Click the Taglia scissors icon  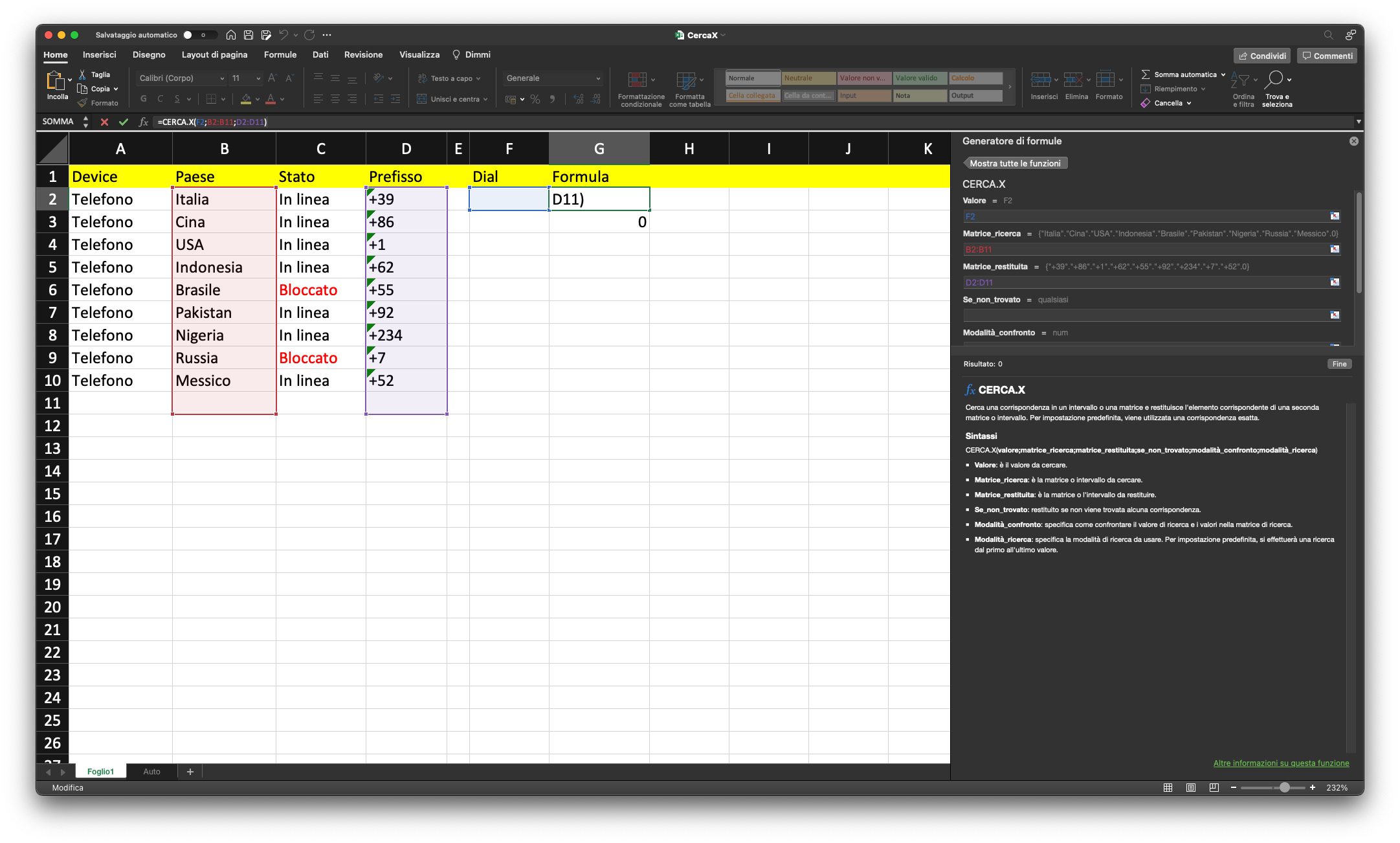(82, 74)
